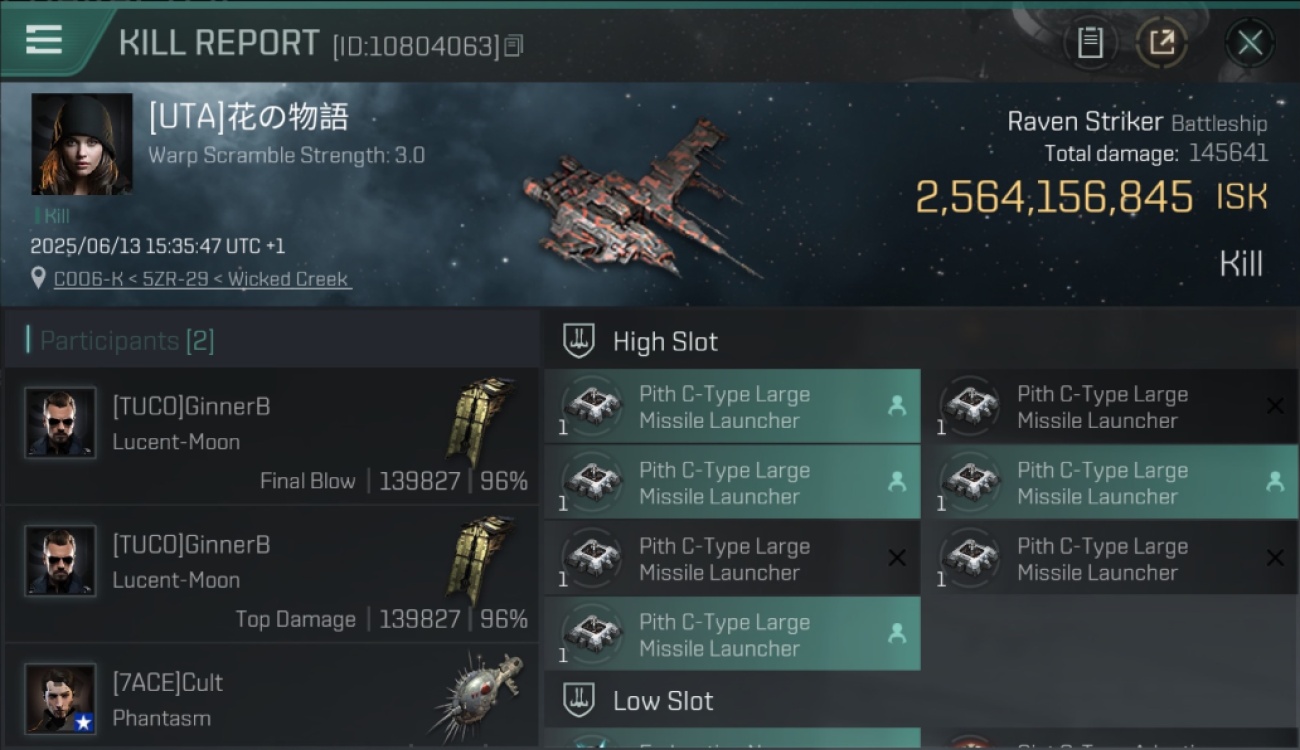Screen dimensions: 1300x750
Task: Select the Raven Striker ship image
Action: click(x=640, y=200)
